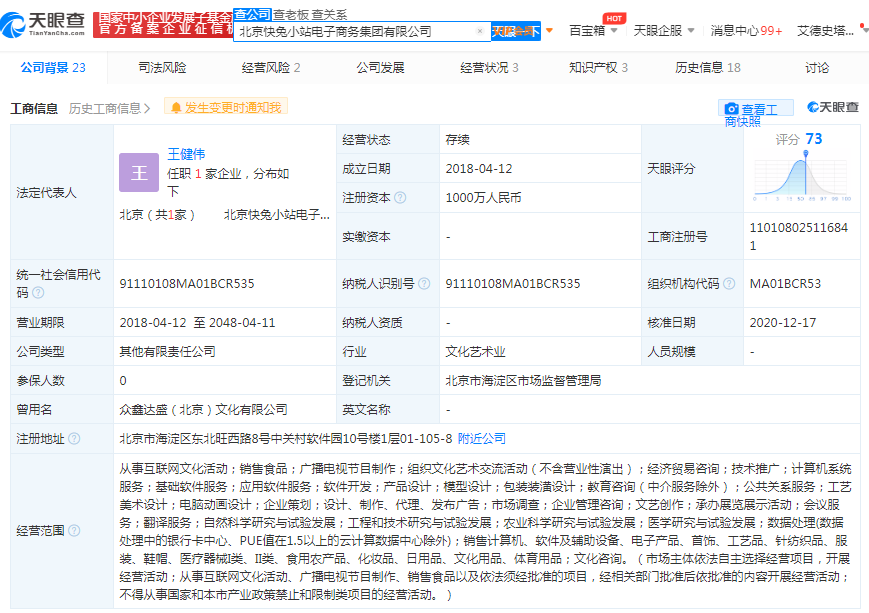This screenshot has height=613, width=869.
Task: Open the help icon next to 注册资本
Action: [400, 197]
